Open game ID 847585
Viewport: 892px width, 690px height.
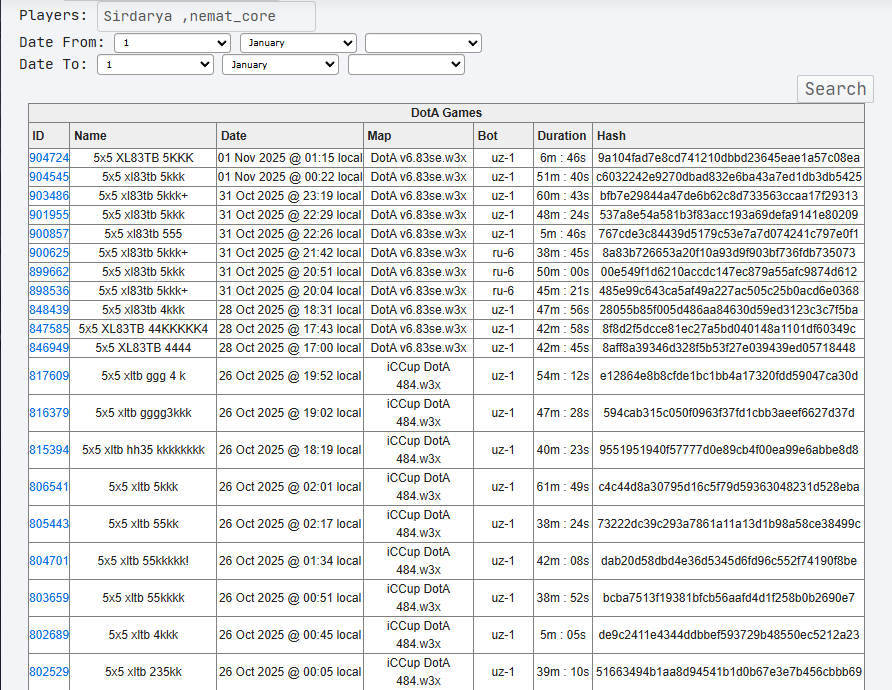point(49,329)
